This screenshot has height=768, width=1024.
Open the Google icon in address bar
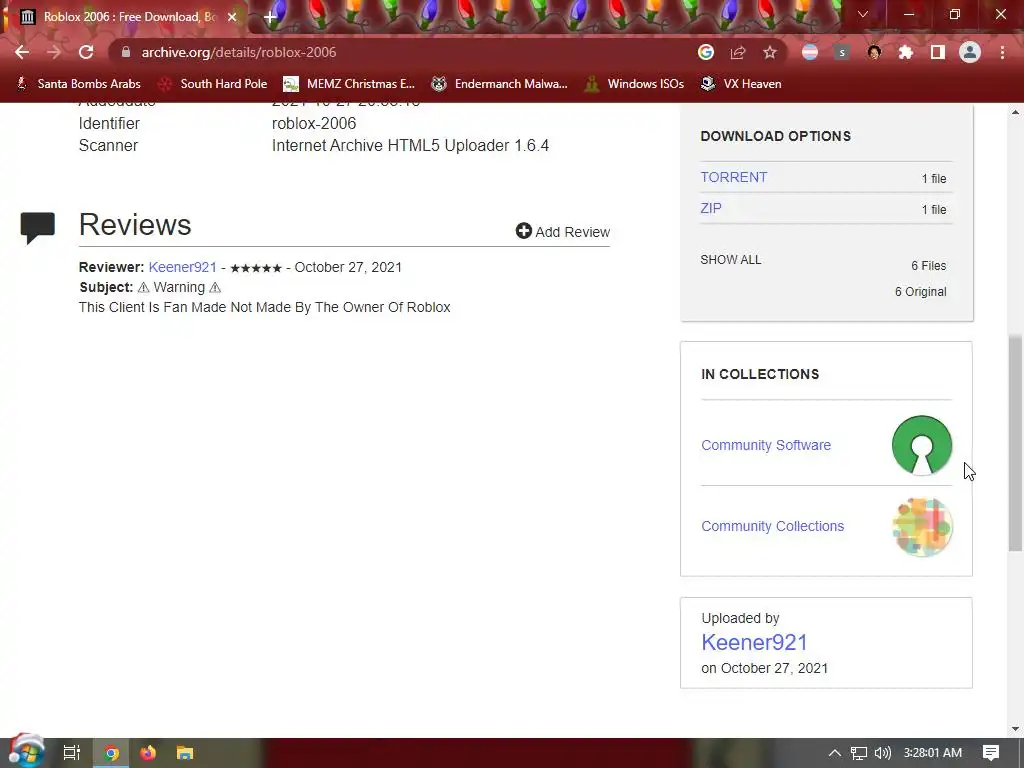click(x=706, y=52)
